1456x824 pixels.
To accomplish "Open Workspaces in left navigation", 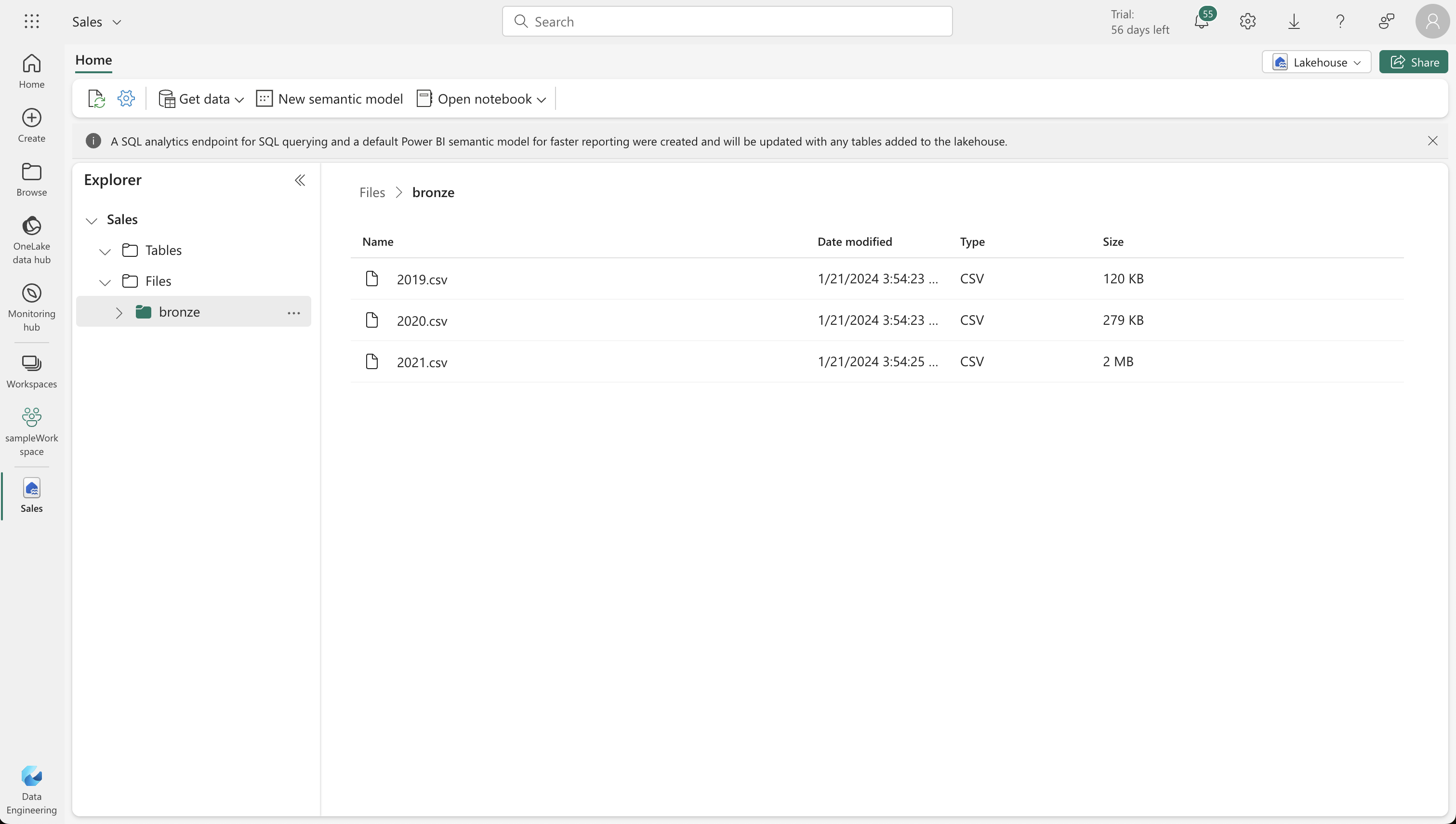I will pyautogui.click(x=32, y=371).
